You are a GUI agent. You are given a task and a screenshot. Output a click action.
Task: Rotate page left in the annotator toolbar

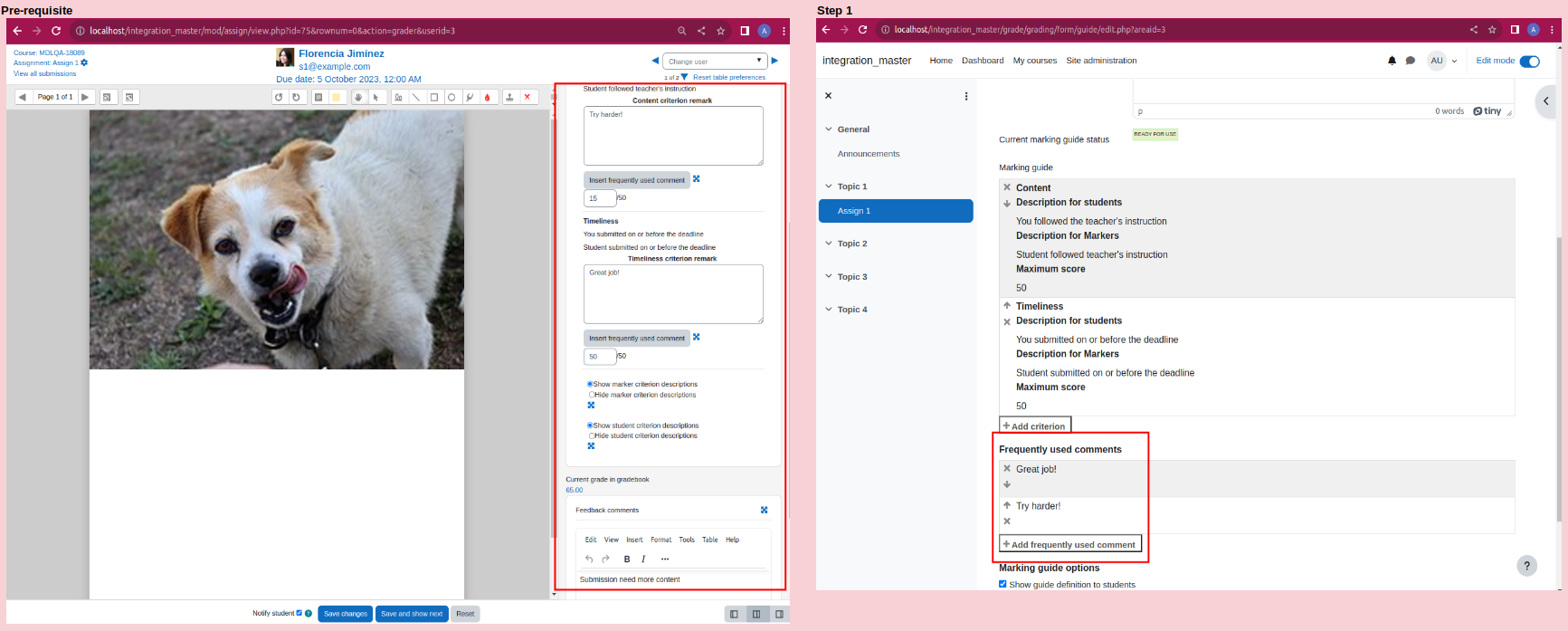click(280, 97)
